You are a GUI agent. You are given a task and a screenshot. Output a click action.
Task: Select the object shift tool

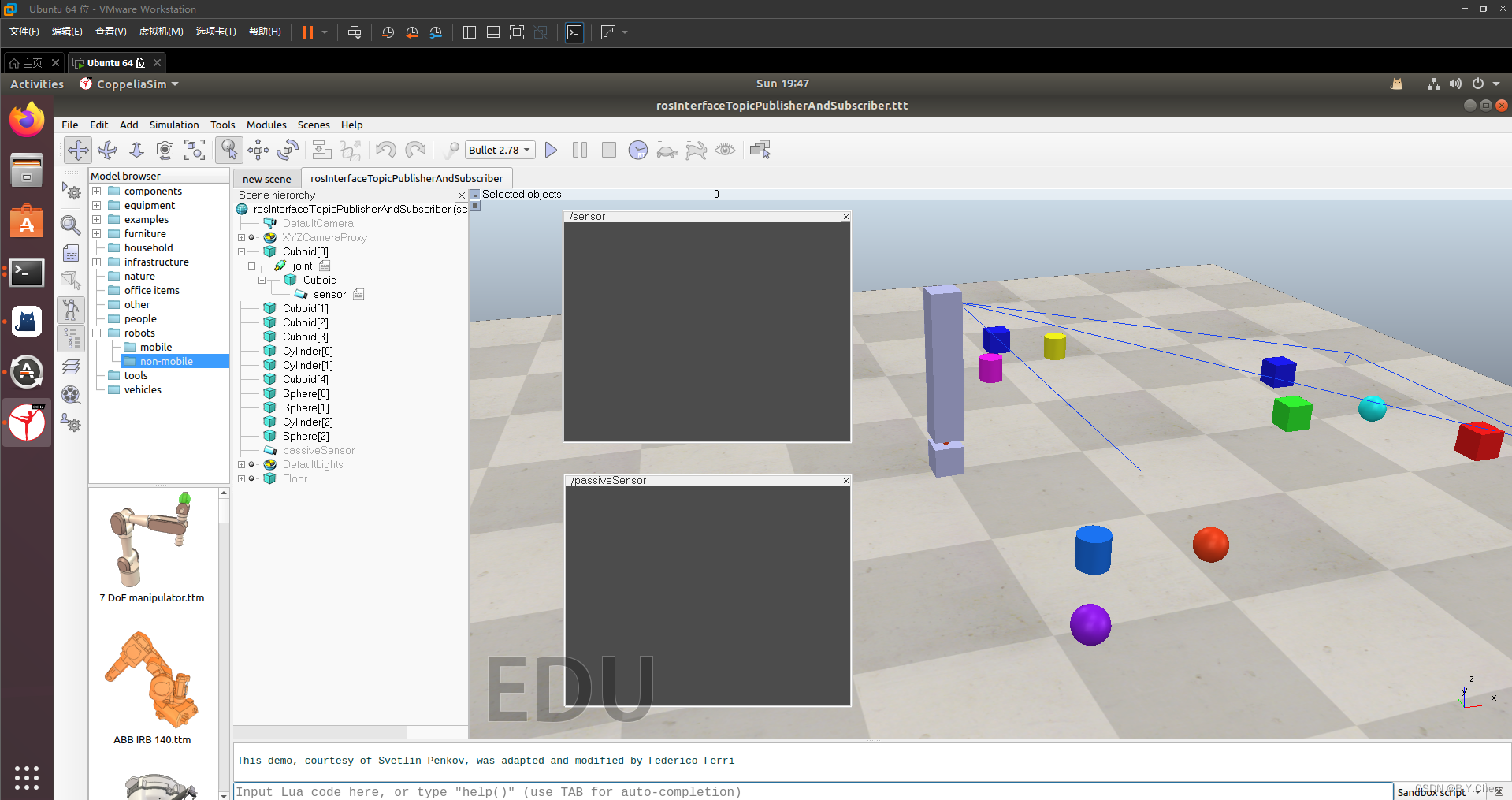click(x=258, y=150)
